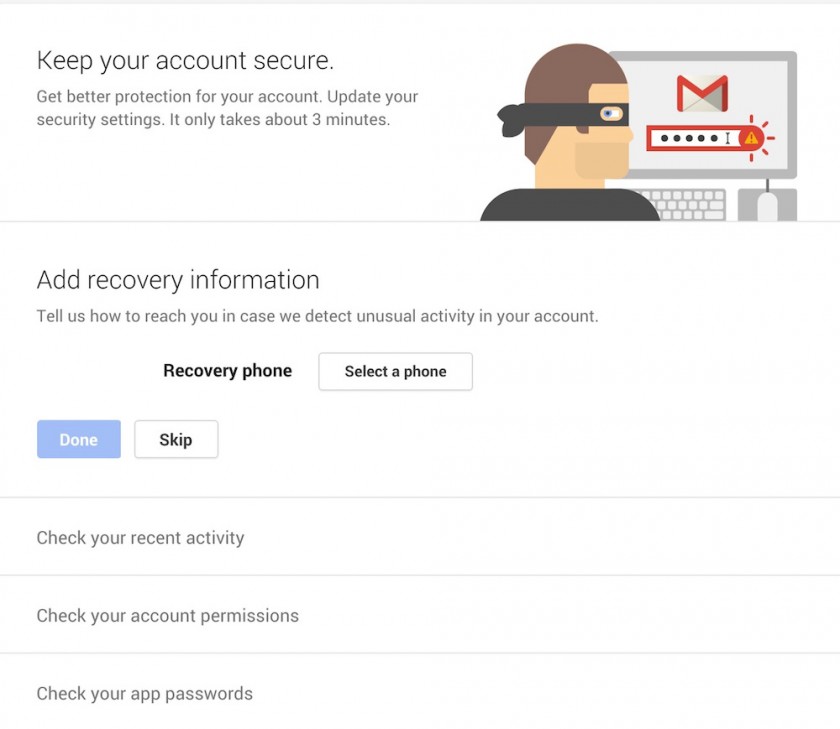
Task: Expand Check your account permissions section
Action: coord(167,616)
